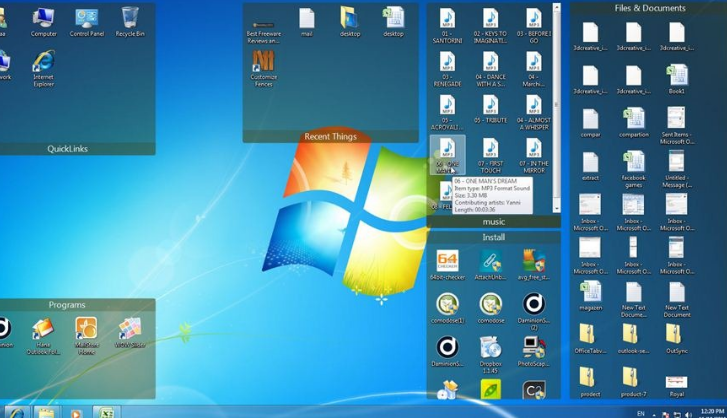The image size is (727, 418).
Task: Open Windows Explorer from the taskbar
Action: [46, 412]
